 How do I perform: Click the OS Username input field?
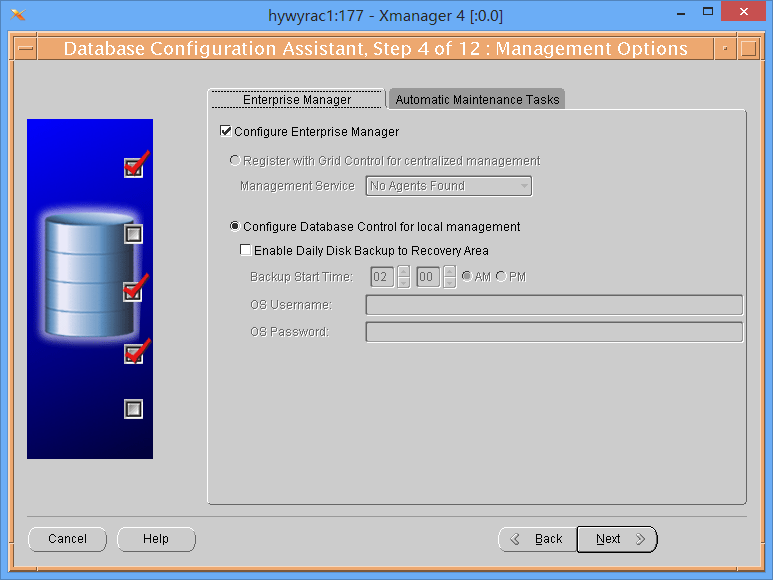click(x=554, y=305)
